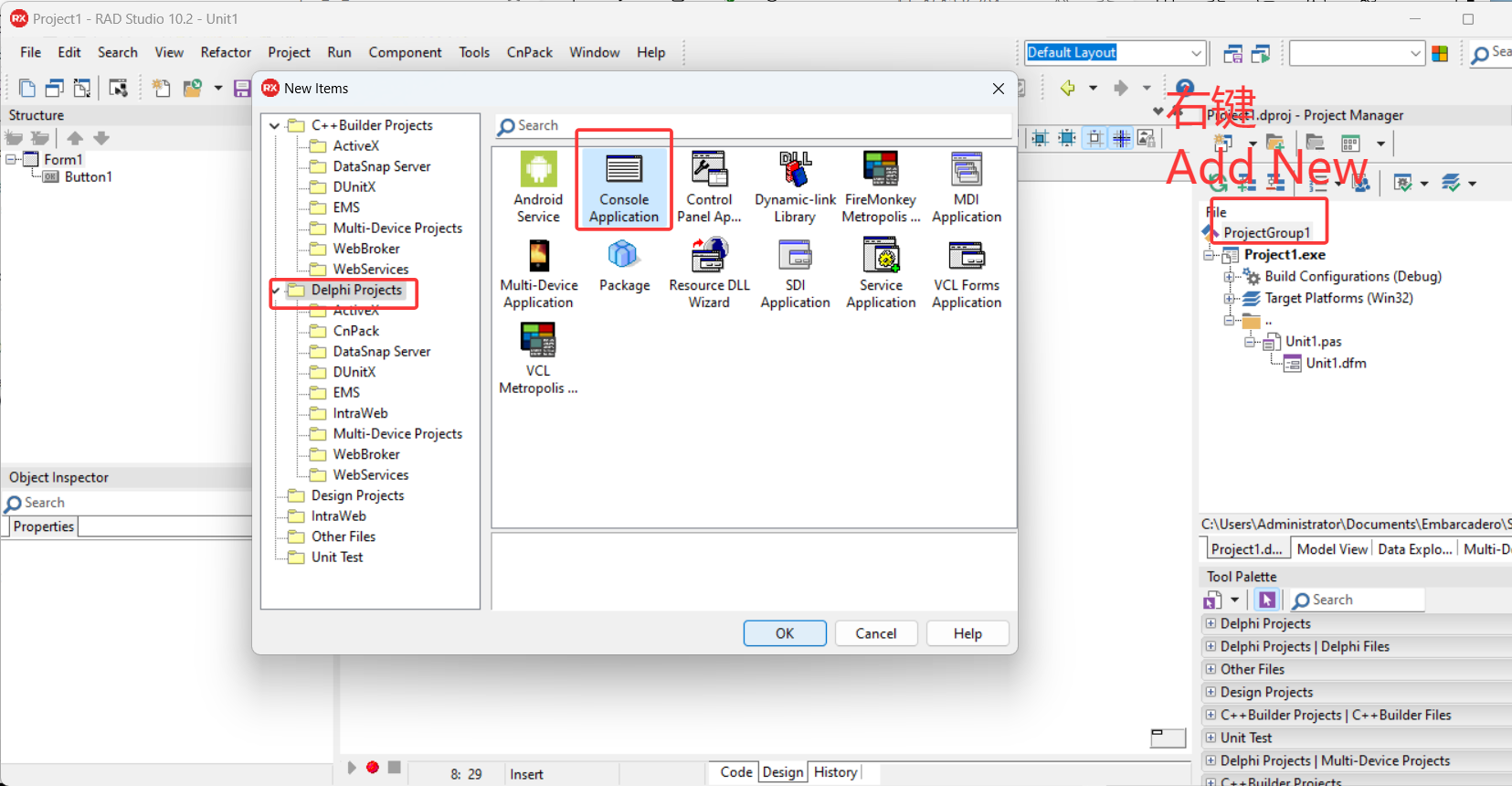The width and height of the screenshot is (1512, 786).
Task: Open the Component menu
Action: (405, 52)
